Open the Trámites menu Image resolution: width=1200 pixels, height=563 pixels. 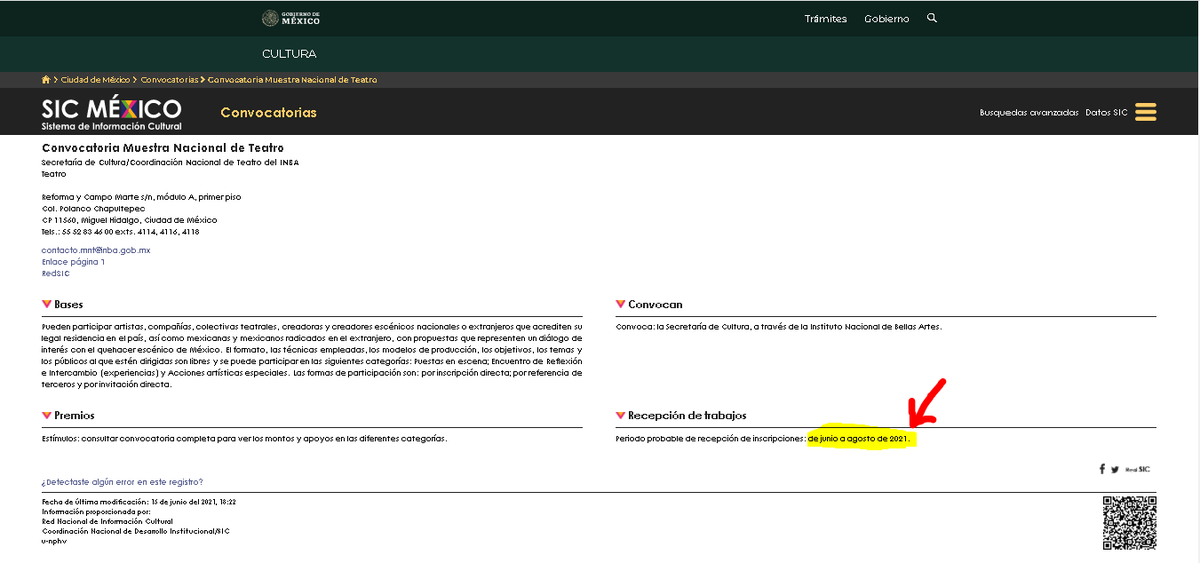point(826,19)
